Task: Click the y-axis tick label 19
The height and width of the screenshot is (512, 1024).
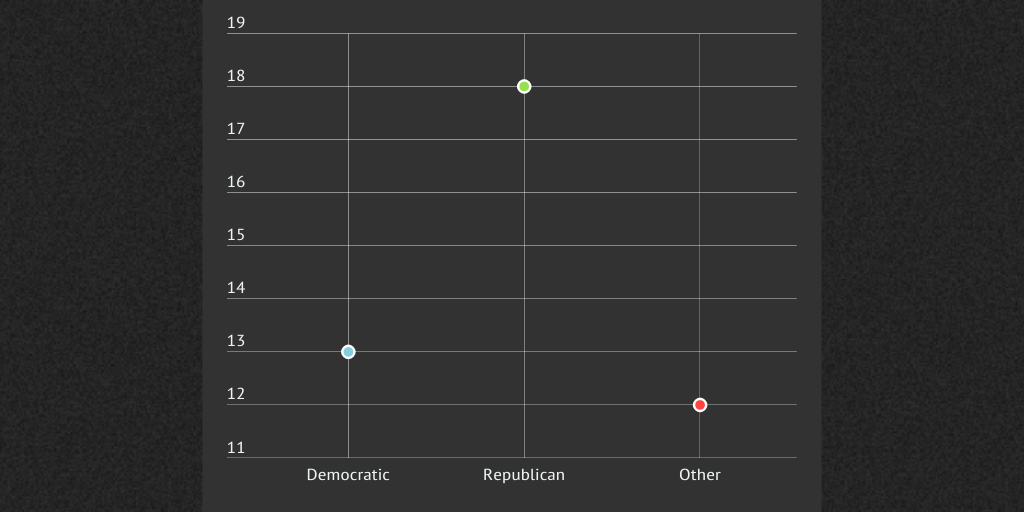Action: click(236, 23)
